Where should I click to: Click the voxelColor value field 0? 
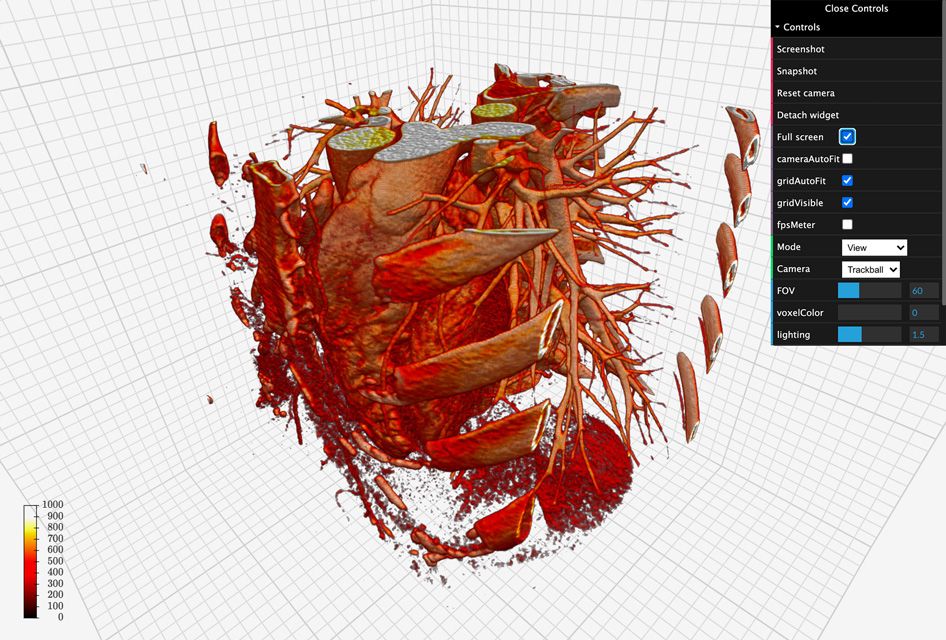924,312
